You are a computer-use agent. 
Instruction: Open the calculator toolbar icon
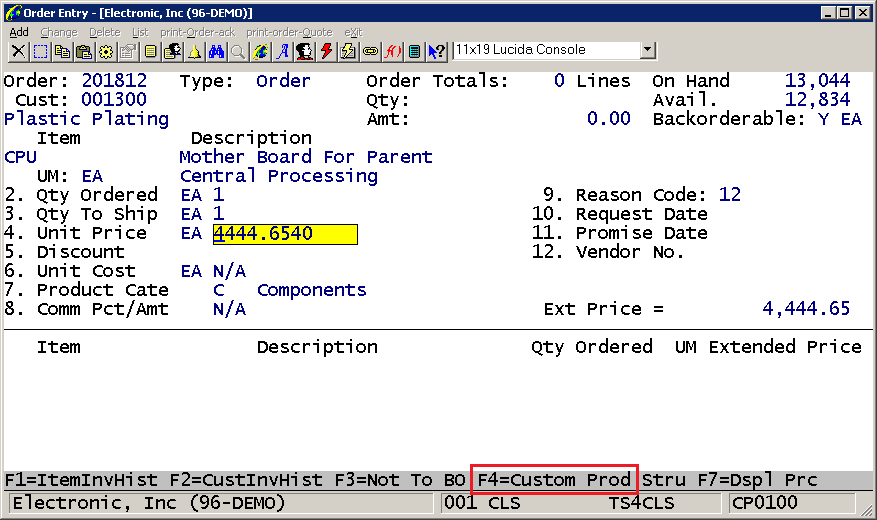(x=414, y=51)
